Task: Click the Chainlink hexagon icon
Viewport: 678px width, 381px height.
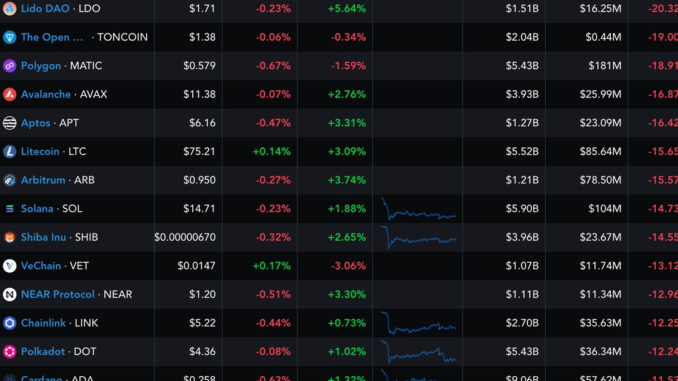Action: [x=10, y=323]
